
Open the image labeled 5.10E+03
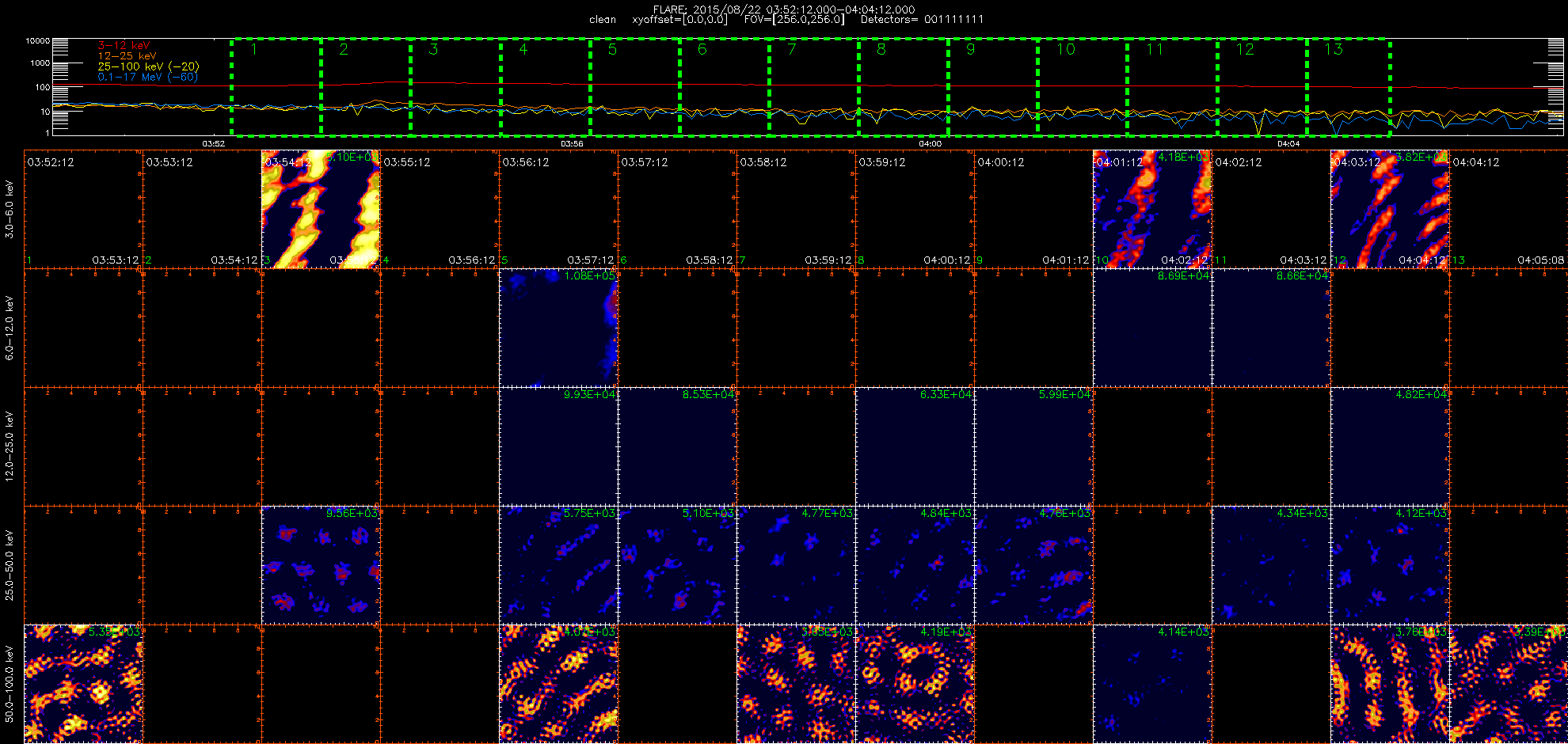click(x=677, y=565)
